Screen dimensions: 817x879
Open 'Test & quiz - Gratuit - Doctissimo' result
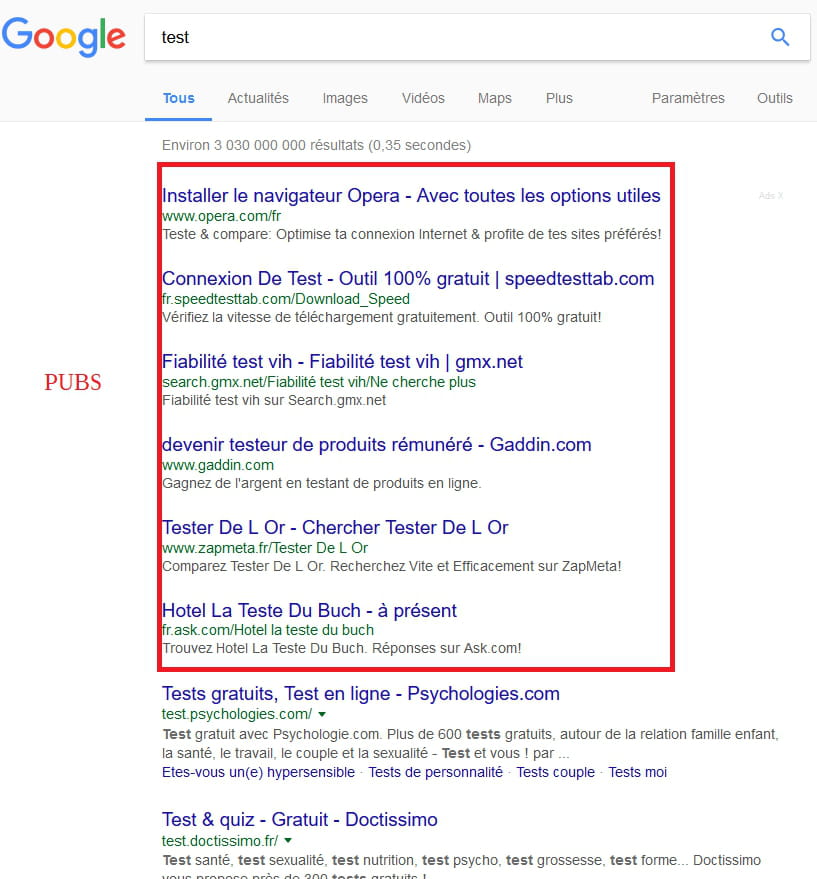[x=299, y=820]
